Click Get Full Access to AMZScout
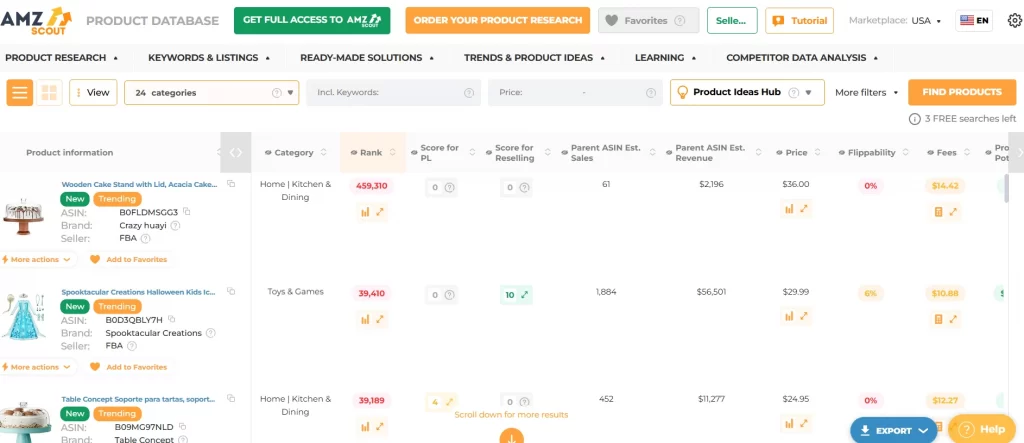This screenshot has height=443, width=1024. [312, 20]
